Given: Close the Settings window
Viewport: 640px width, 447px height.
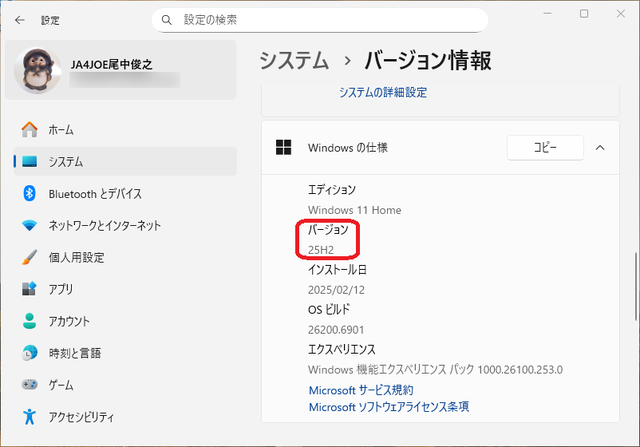Looking at the screenshot, I should pyautogui.click(x=621, y=13).
